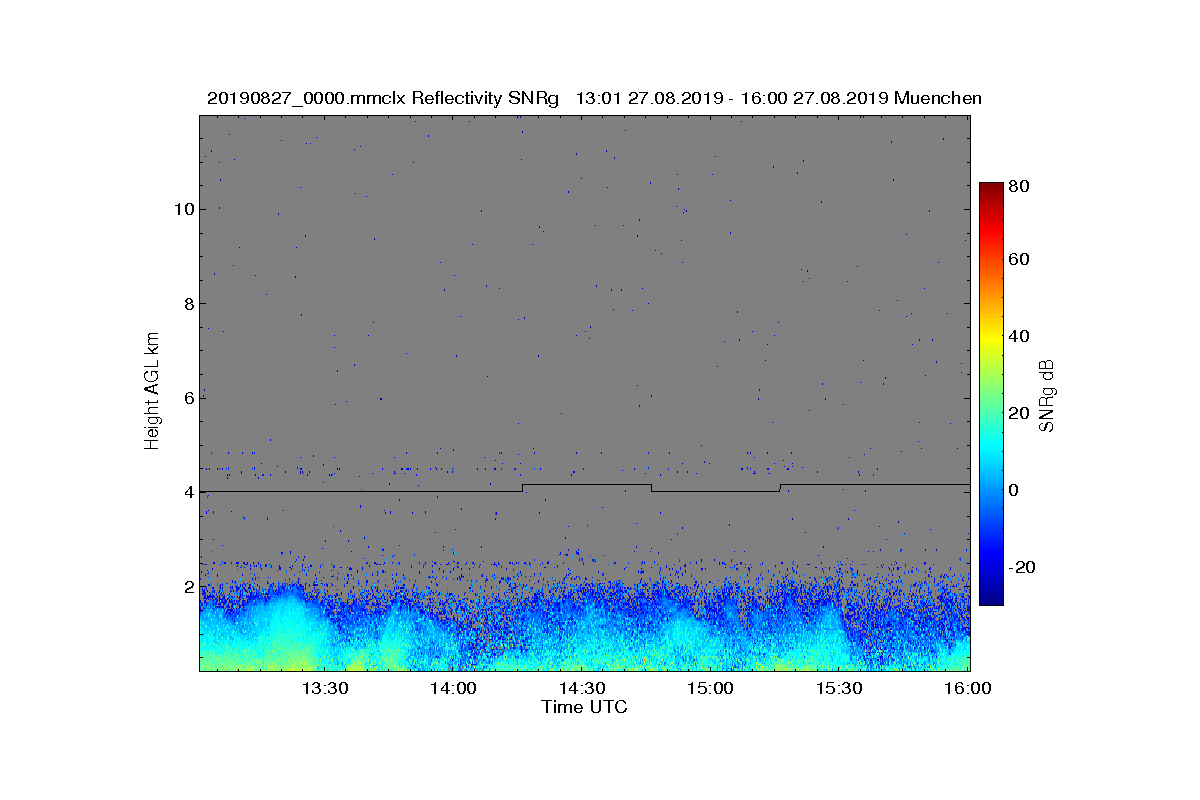This screenshot has height=800, width=1200.
Task: Click the height tick label 10
Action: pos(183,209)
